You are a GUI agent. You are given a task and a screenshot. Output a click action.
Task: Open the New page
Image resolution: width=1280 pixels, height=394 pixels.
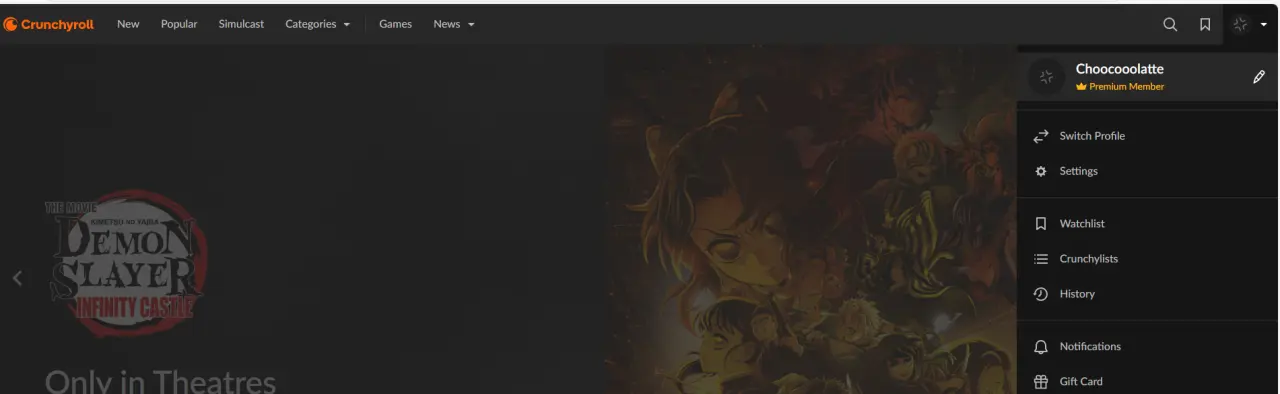click(128, 24)
